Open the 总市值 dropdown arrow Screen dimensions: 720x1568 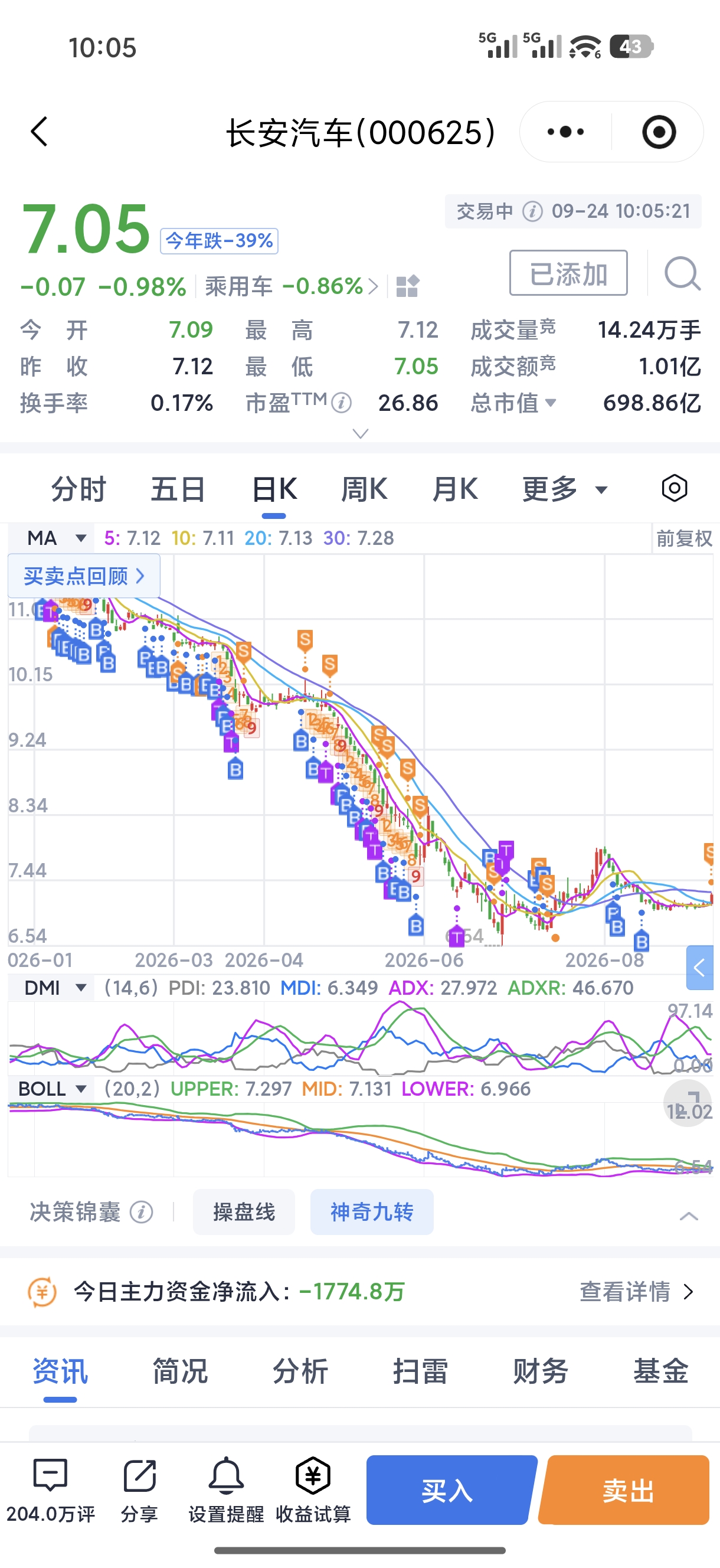click(x=551, y=403)
